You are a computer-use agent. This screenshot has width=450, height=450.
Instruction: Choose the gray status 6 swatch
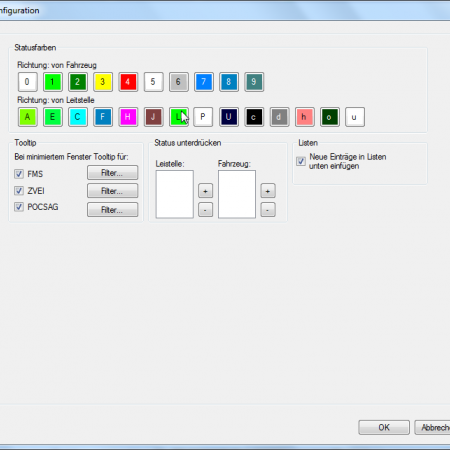click(179, 82)
